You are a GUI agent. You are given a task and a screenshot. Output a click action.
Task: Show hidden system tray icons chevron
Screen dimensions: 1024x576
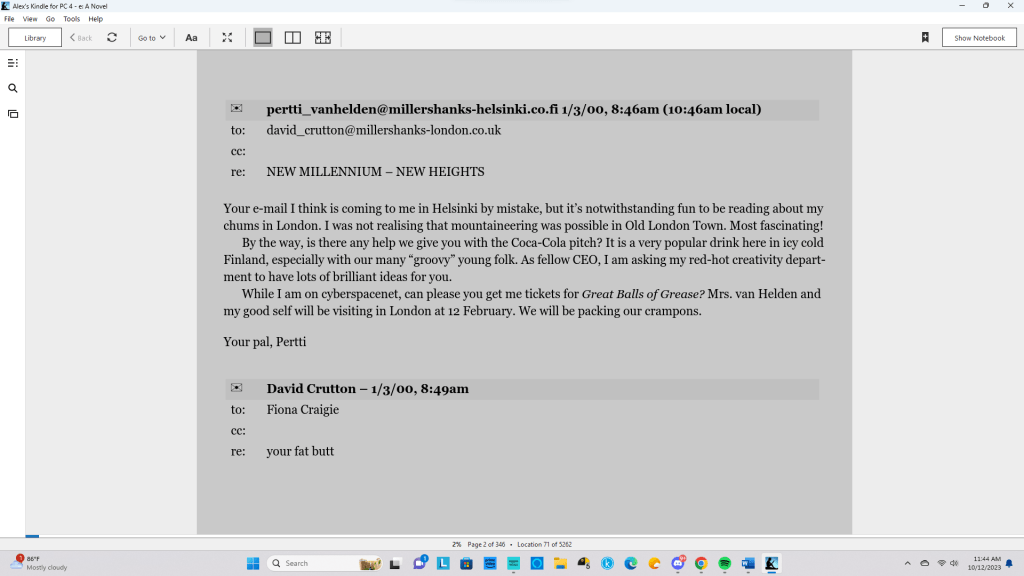[x=908, y=563]
